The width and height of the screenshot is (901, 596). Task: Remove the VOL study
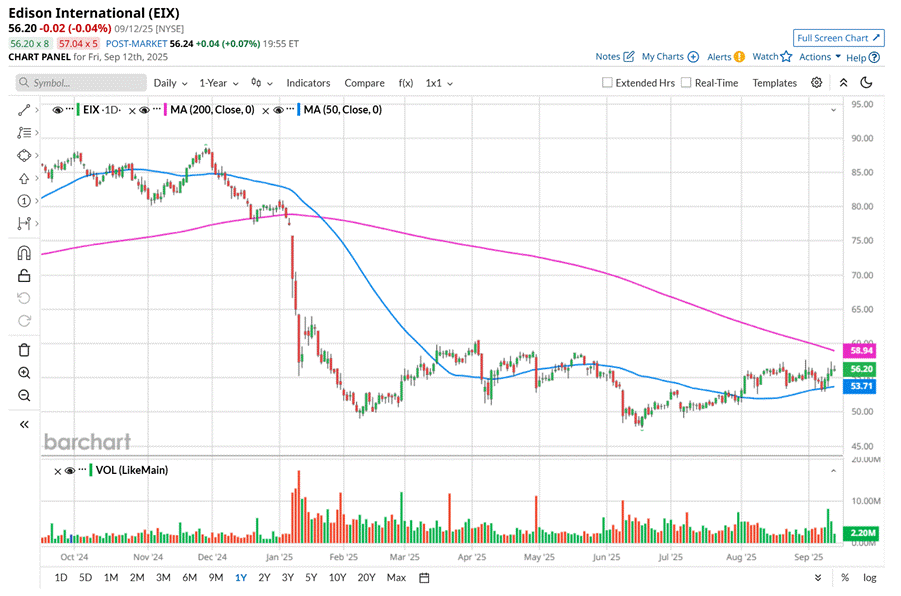click(57, 471)
